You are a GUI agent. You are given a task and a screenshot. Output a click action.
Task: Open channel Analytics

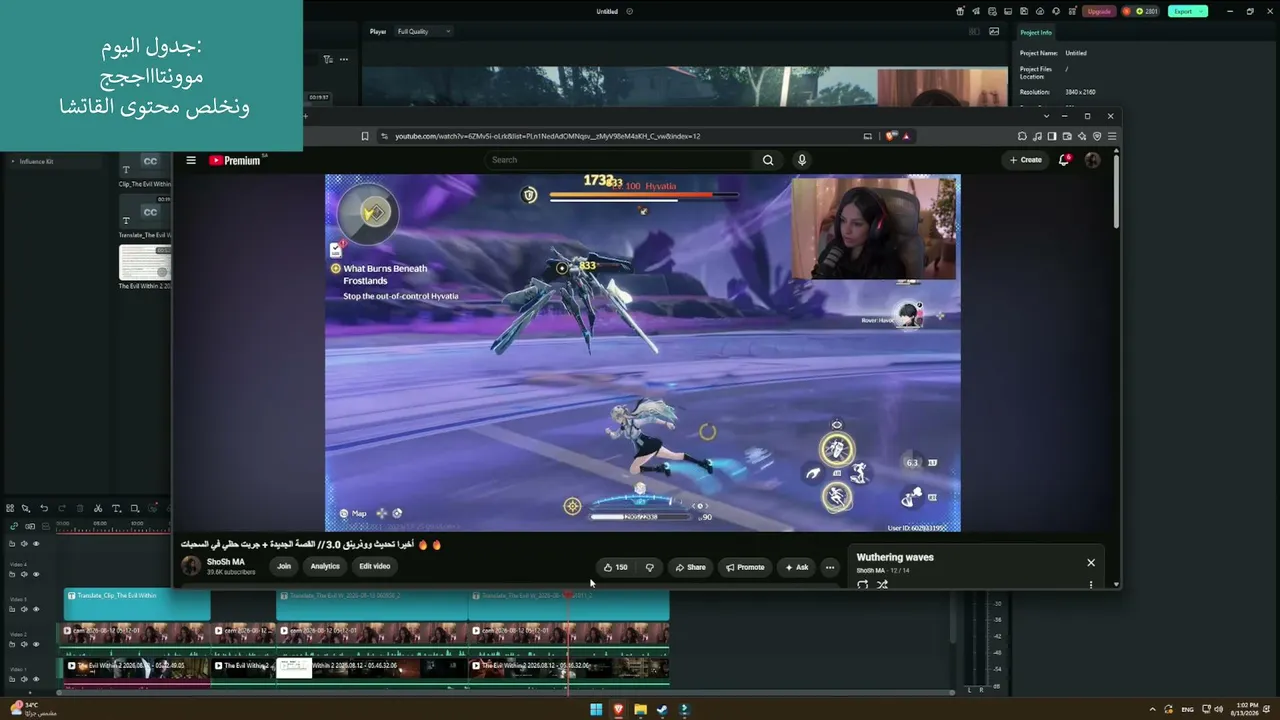(x=325, y=566)
